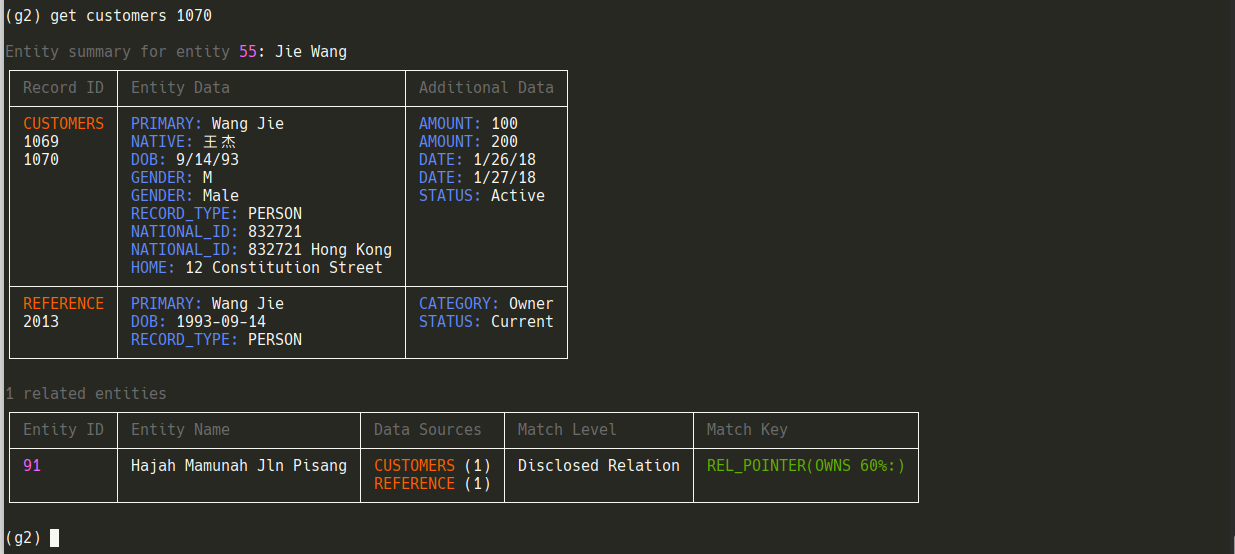Screen dimensions: 1235x554
Task: Click the 'Match Level' column header
Action: 567,430
